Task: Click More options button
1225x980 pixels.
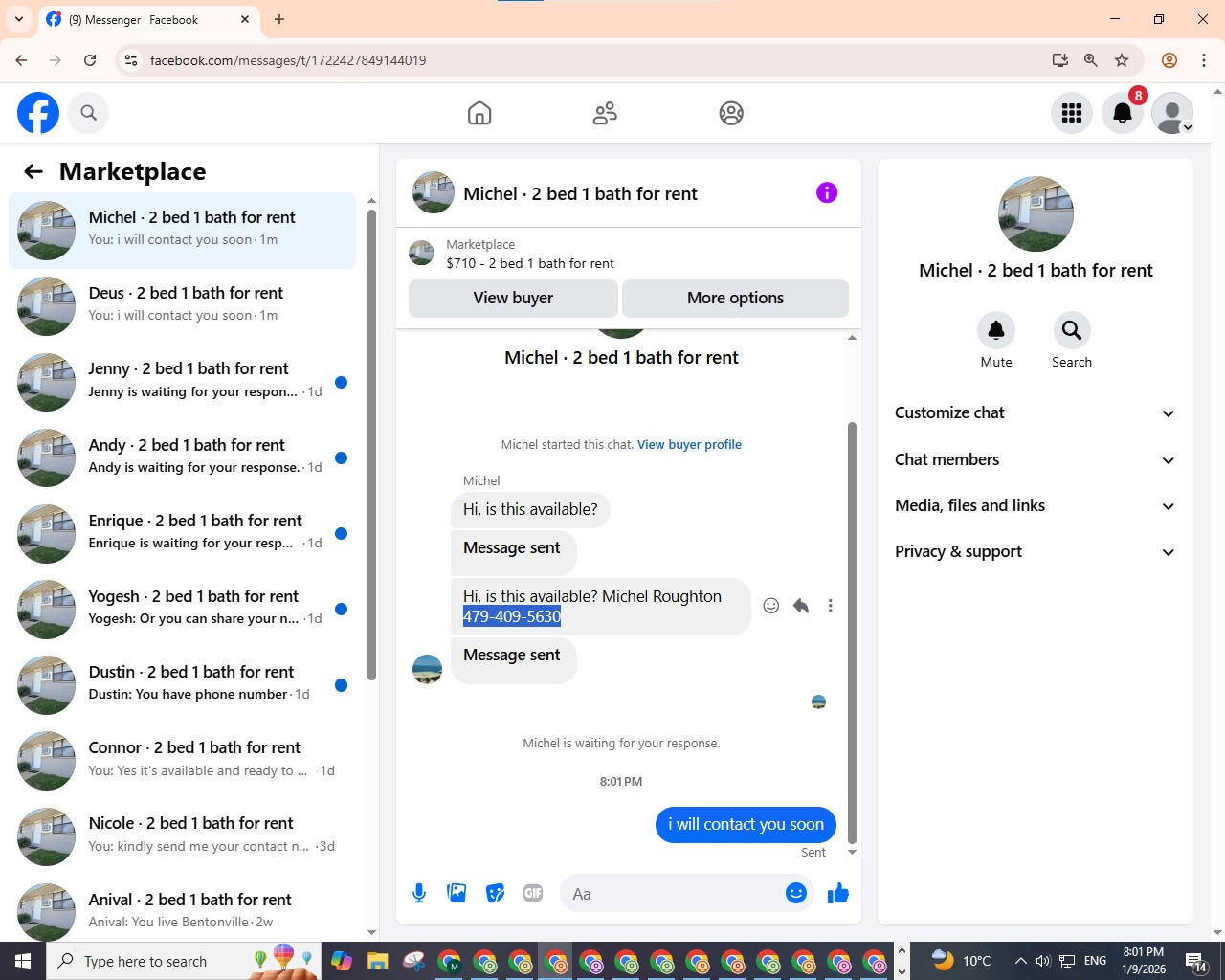Action: tap(735, 298)
